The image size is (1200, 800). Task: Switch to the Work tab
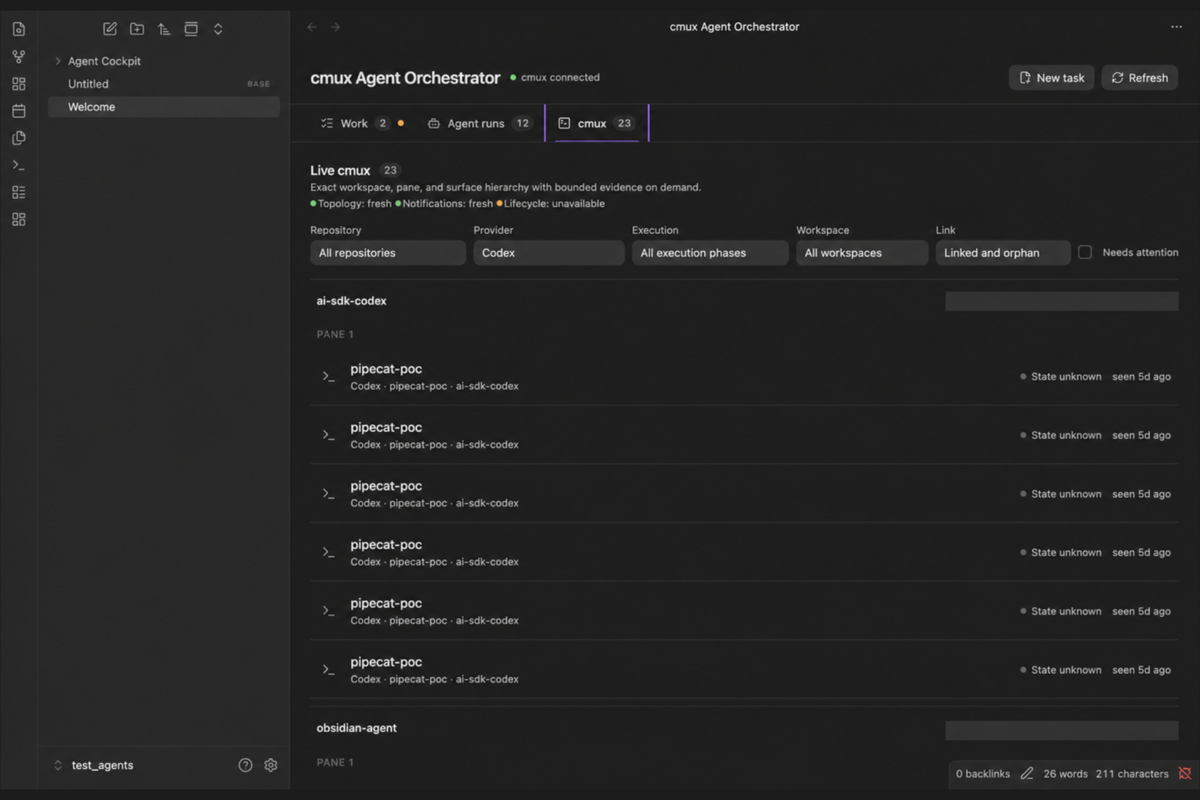coord(362,123)
